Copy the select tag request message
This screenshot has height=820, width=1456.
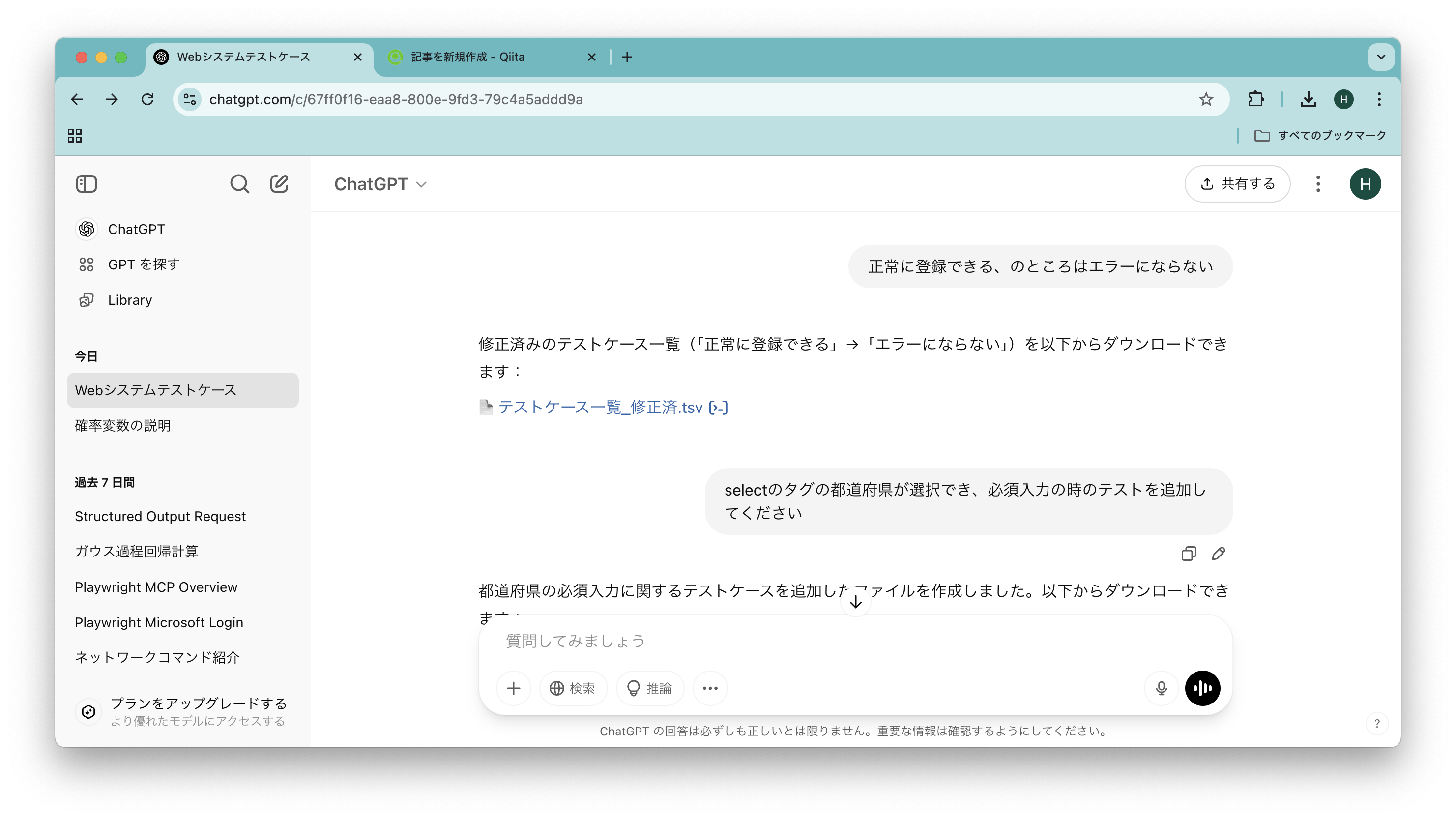point(1188,553)
